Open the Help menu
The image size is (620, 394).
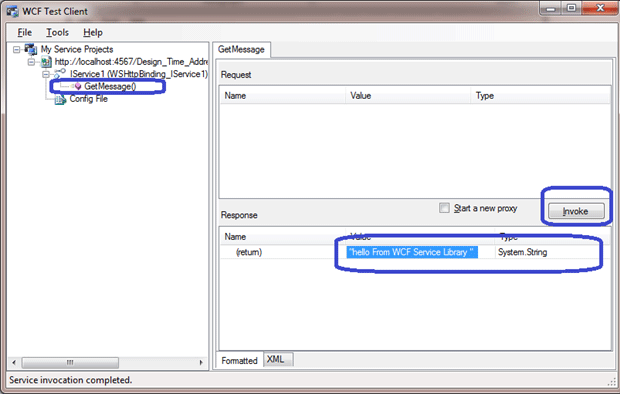(93, 32)
